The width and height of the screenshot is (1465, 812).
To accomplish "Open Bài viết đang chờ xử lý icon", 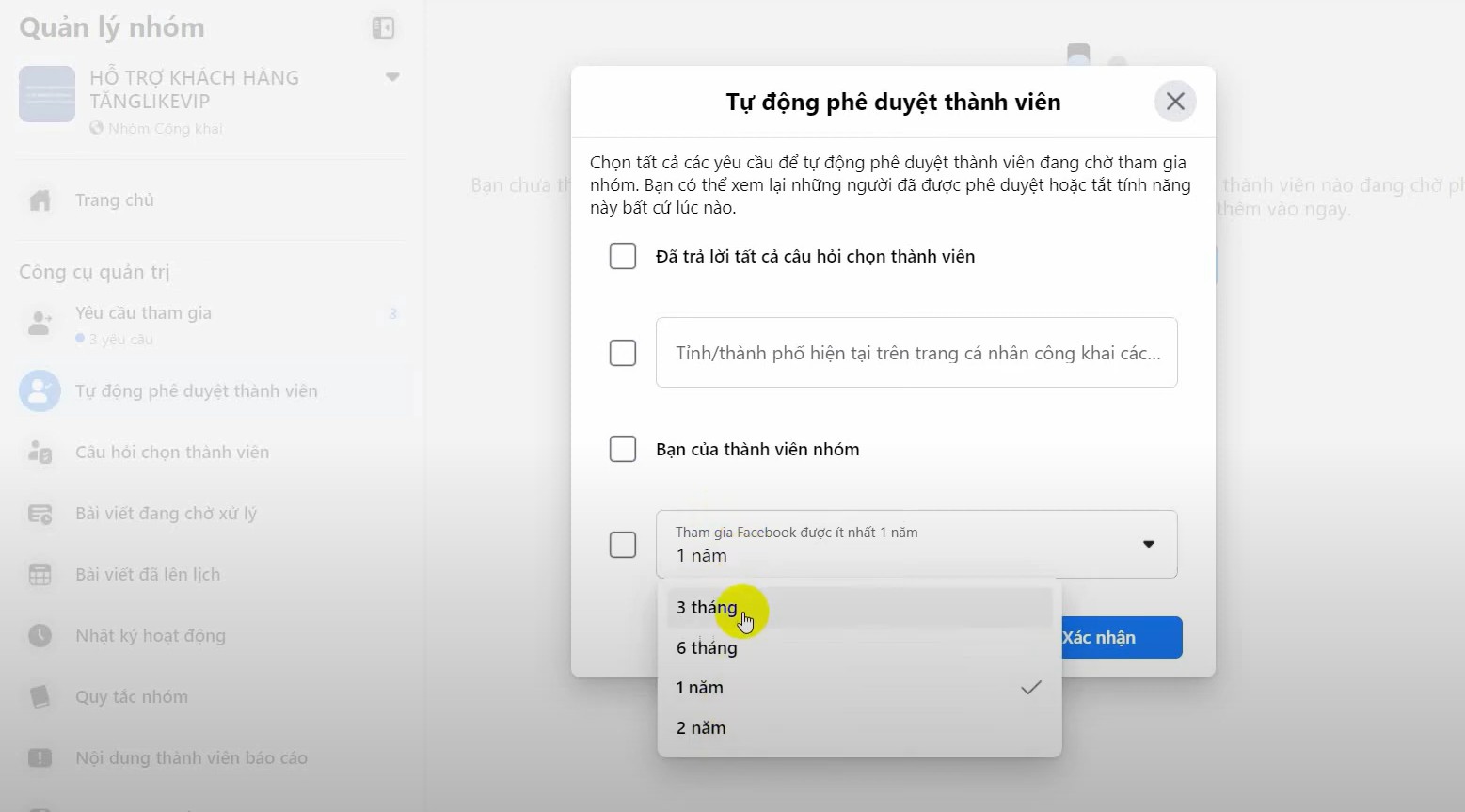I will click(40, 514).
